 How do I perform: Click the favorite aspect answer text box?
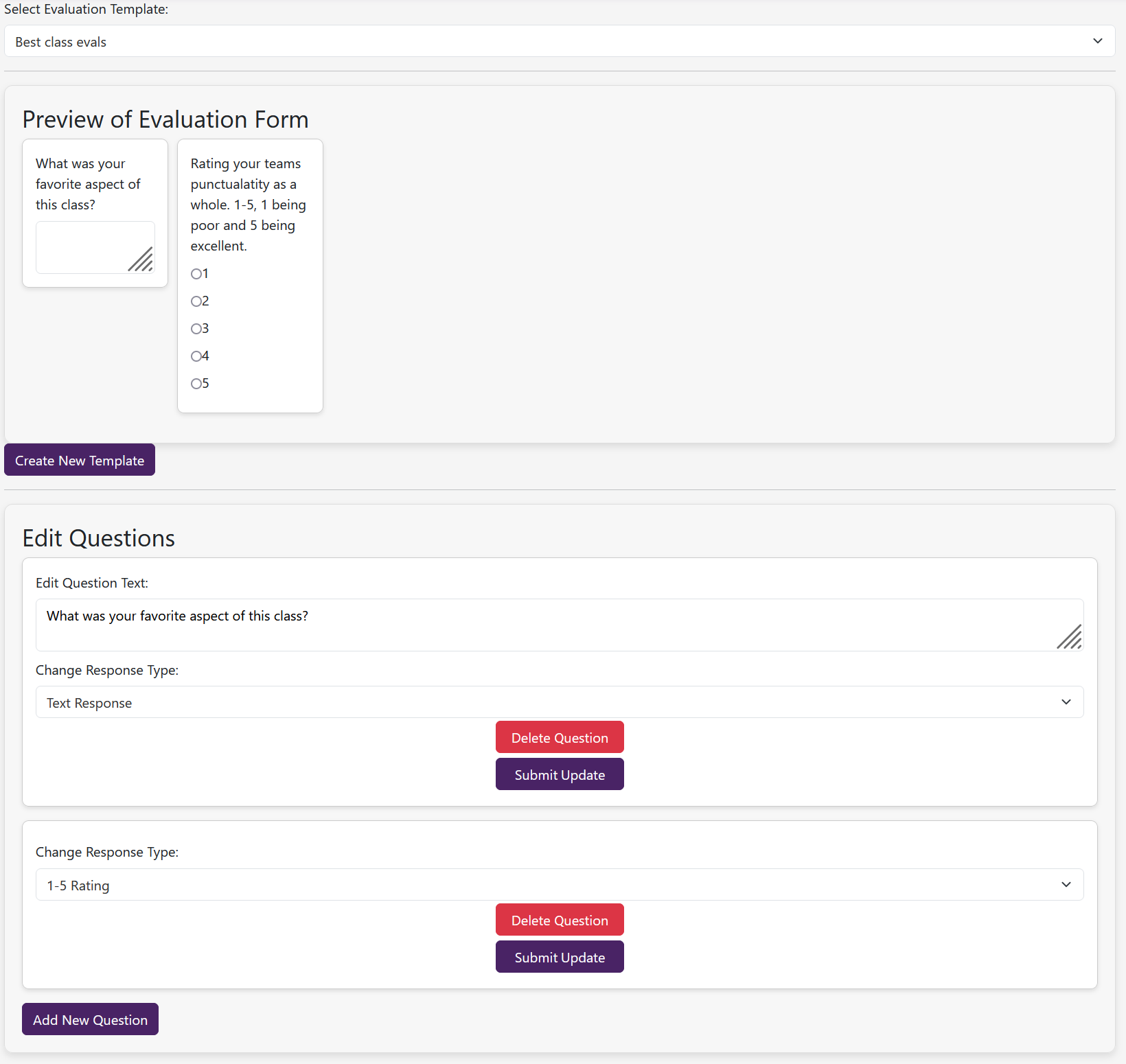95,247
